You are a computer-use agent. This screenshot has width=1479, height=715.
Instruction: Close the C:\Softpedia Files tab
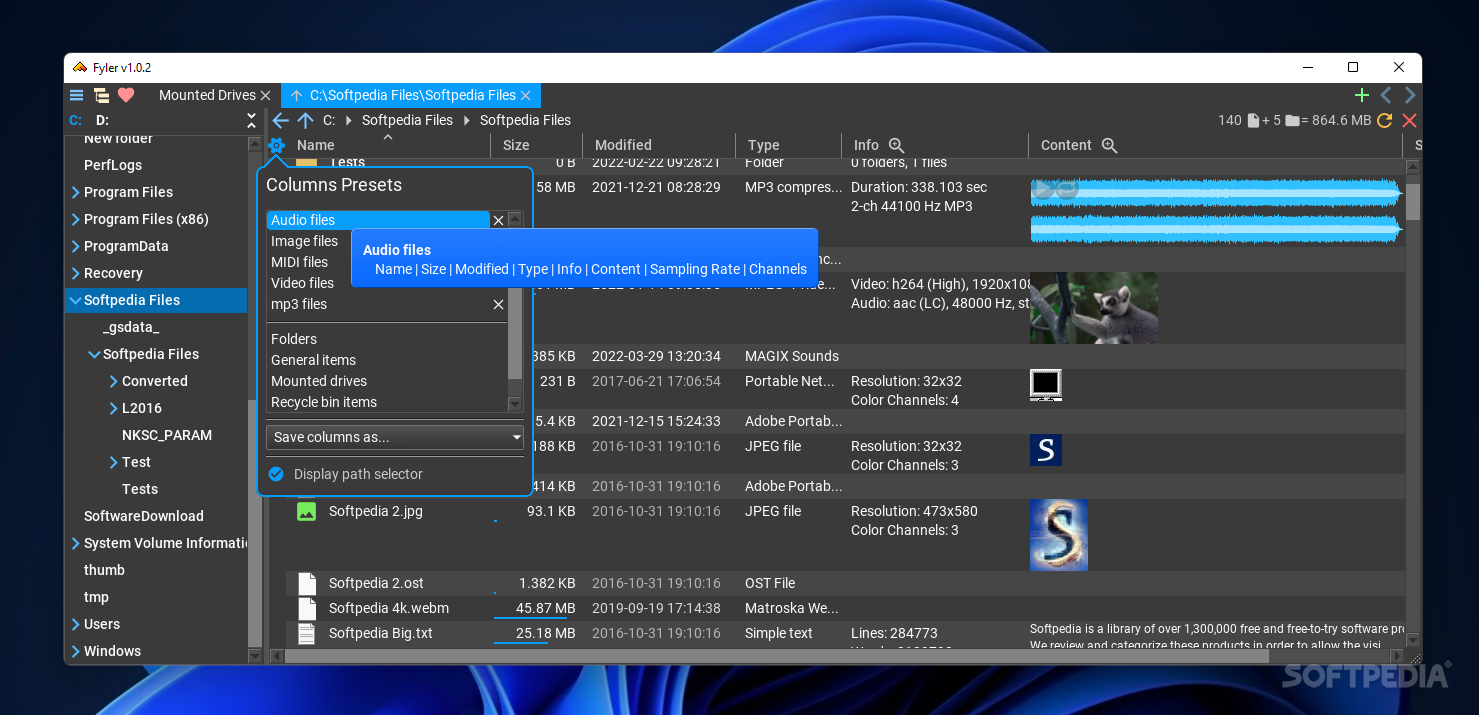tap(526, 95)
